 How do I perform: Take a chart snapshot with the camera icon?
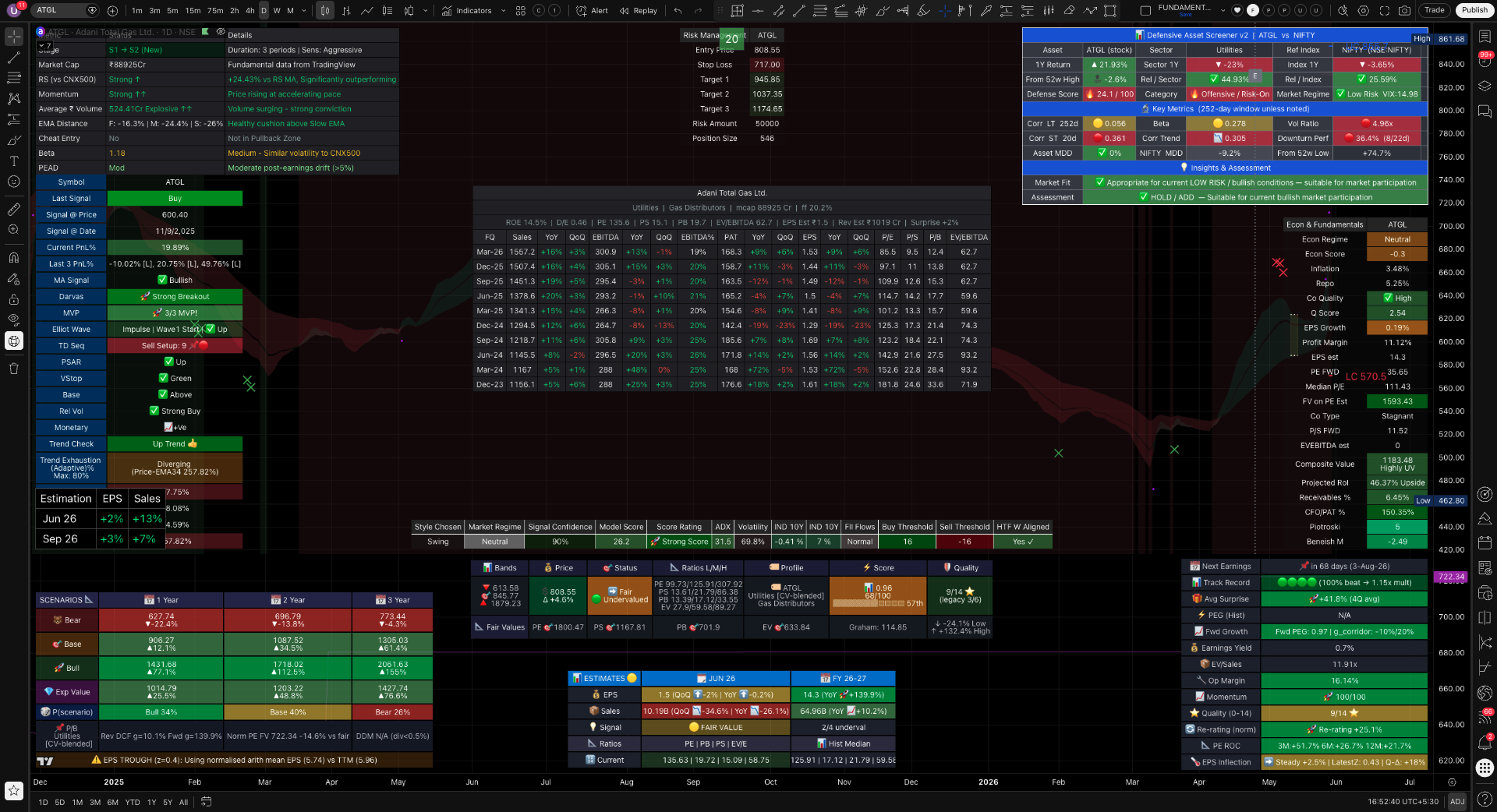1404,11
